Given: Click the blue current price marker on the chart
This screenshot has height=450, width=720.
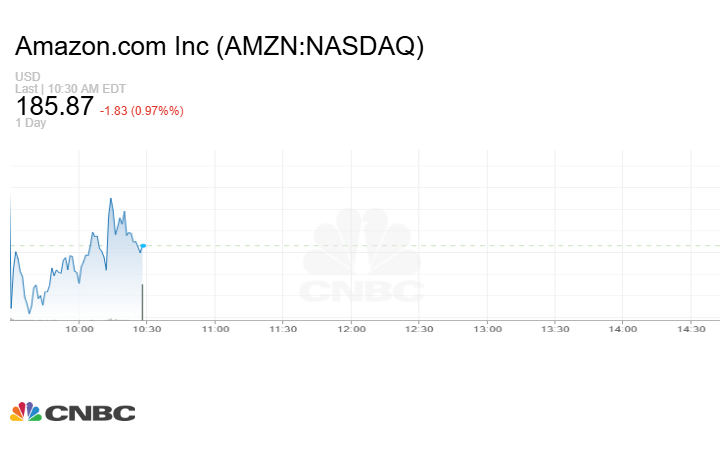Looking at the screenshot, I should coord(143,245).
